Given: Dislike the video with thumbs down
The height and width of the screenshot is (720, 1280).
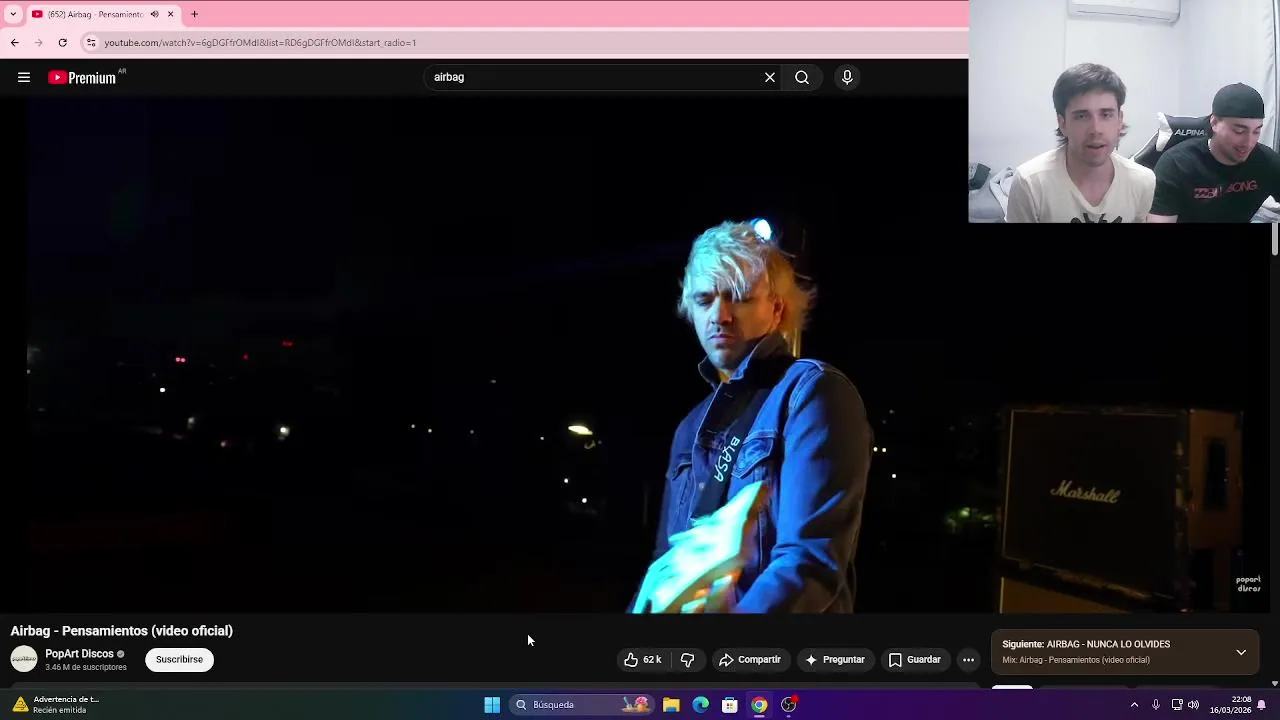Looking at the screenshot, I should coord(687,659).
